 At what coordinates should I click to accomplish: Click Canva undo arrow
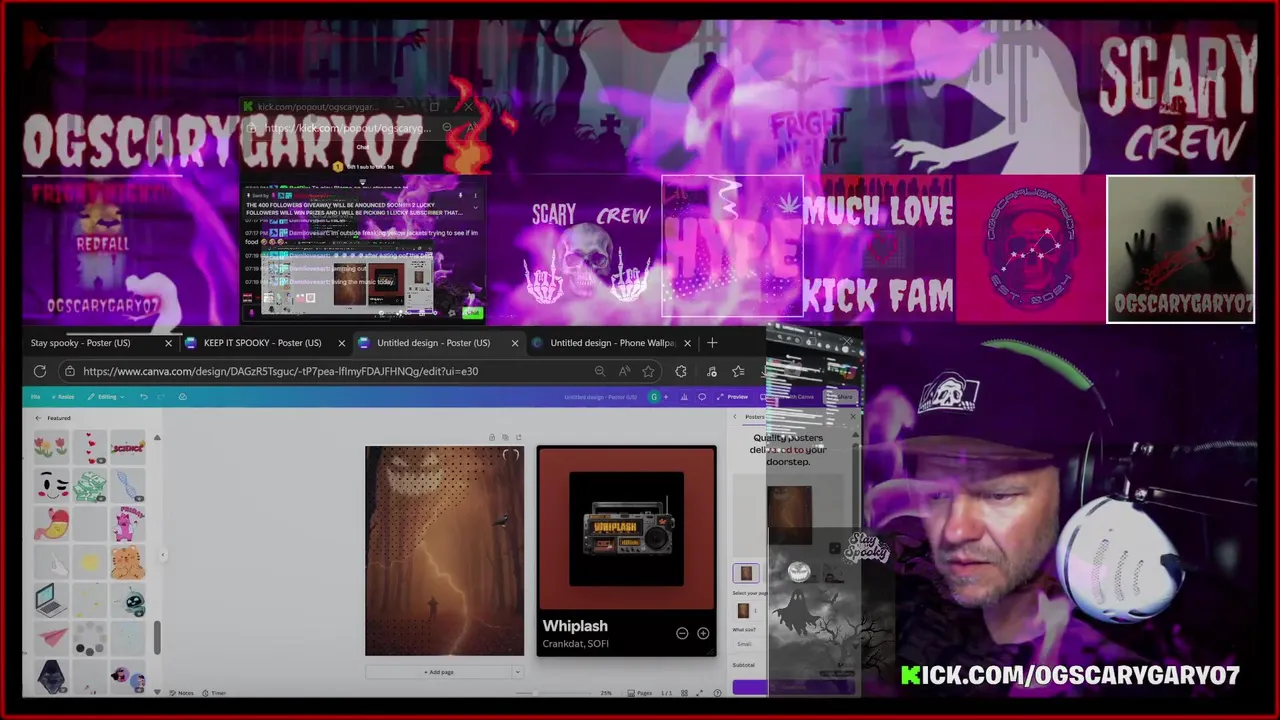point(143,397)
